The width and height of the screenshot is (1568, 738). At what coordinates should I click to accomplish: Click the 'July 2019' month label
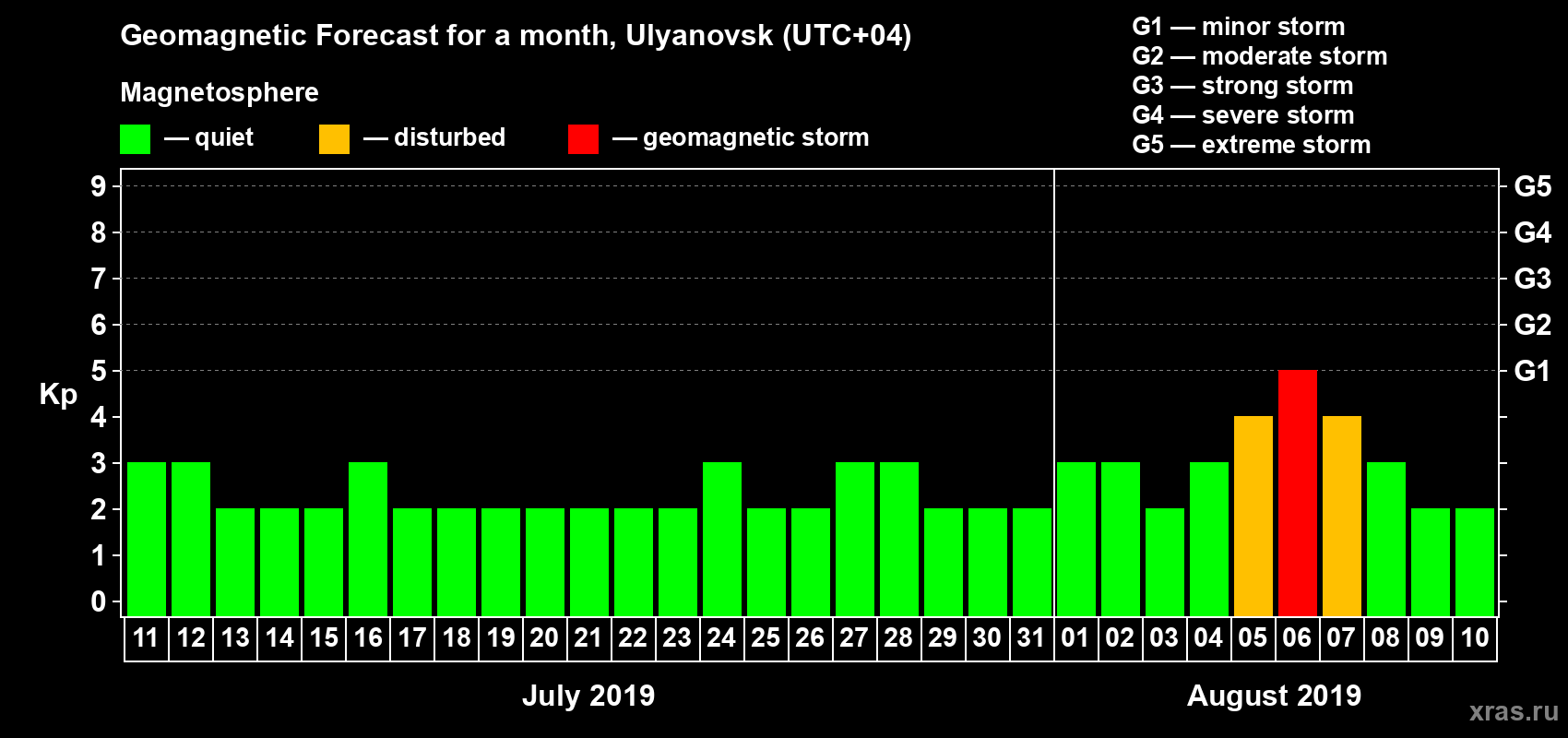[588, 695]
